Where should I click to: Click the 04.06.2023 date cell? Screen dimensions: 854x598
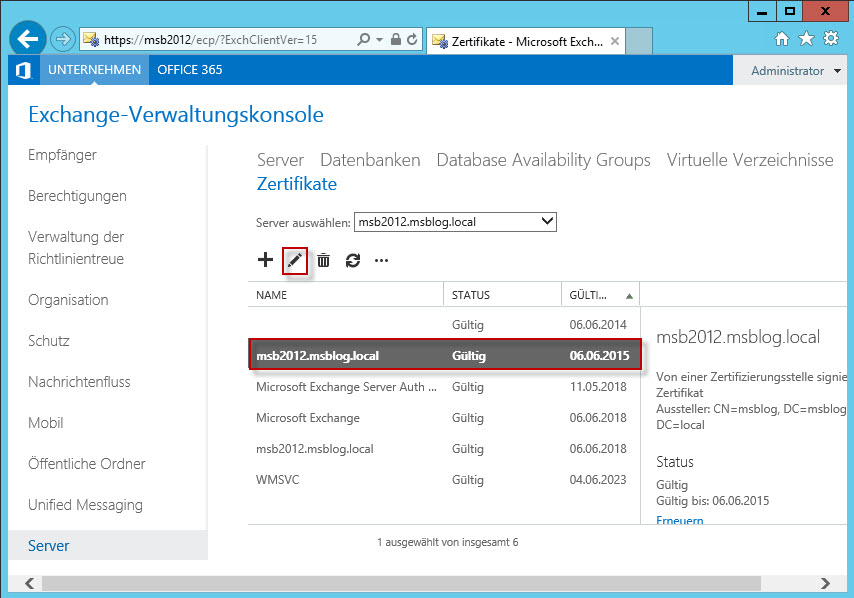[598, 480]
